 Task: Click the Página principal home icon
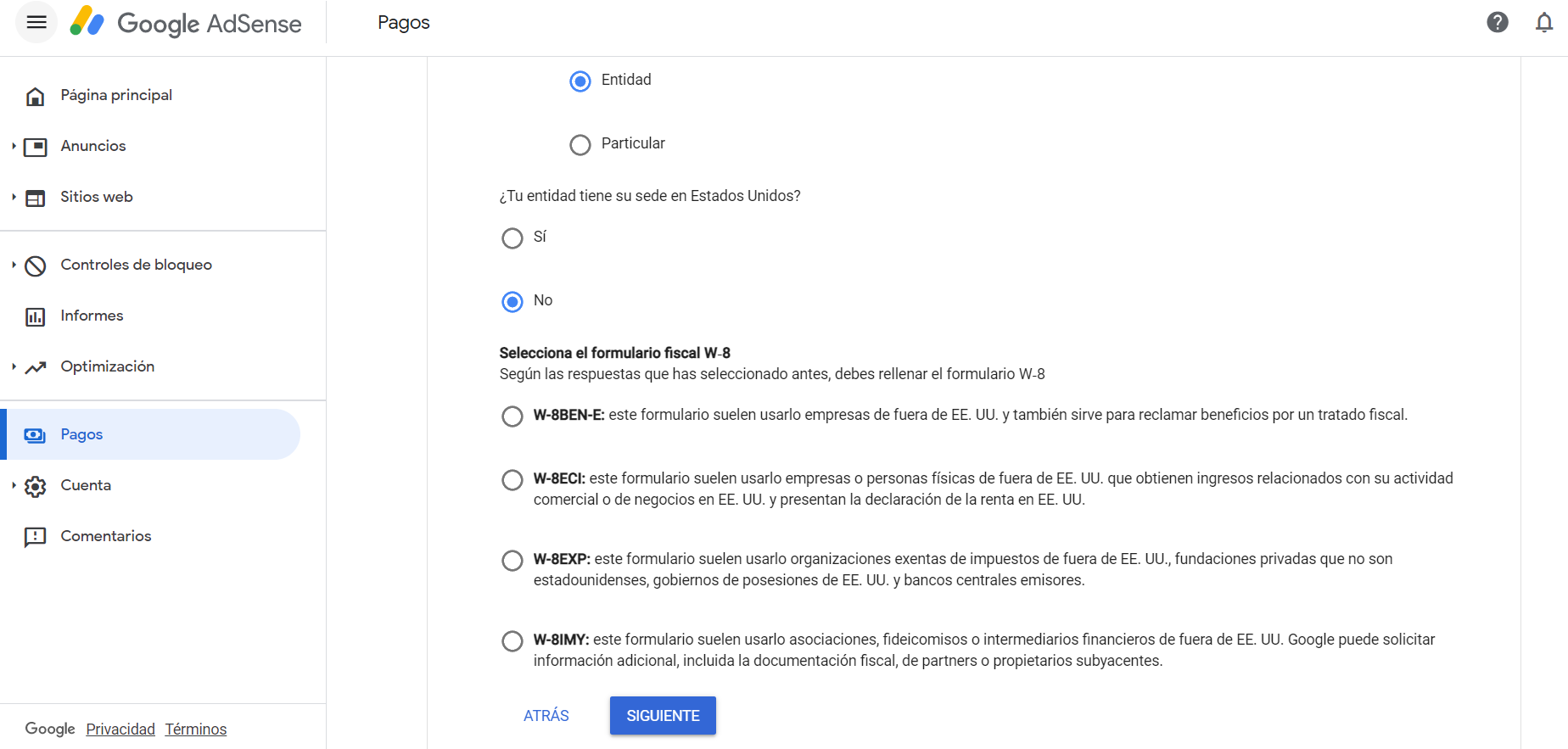click(36, 96)
